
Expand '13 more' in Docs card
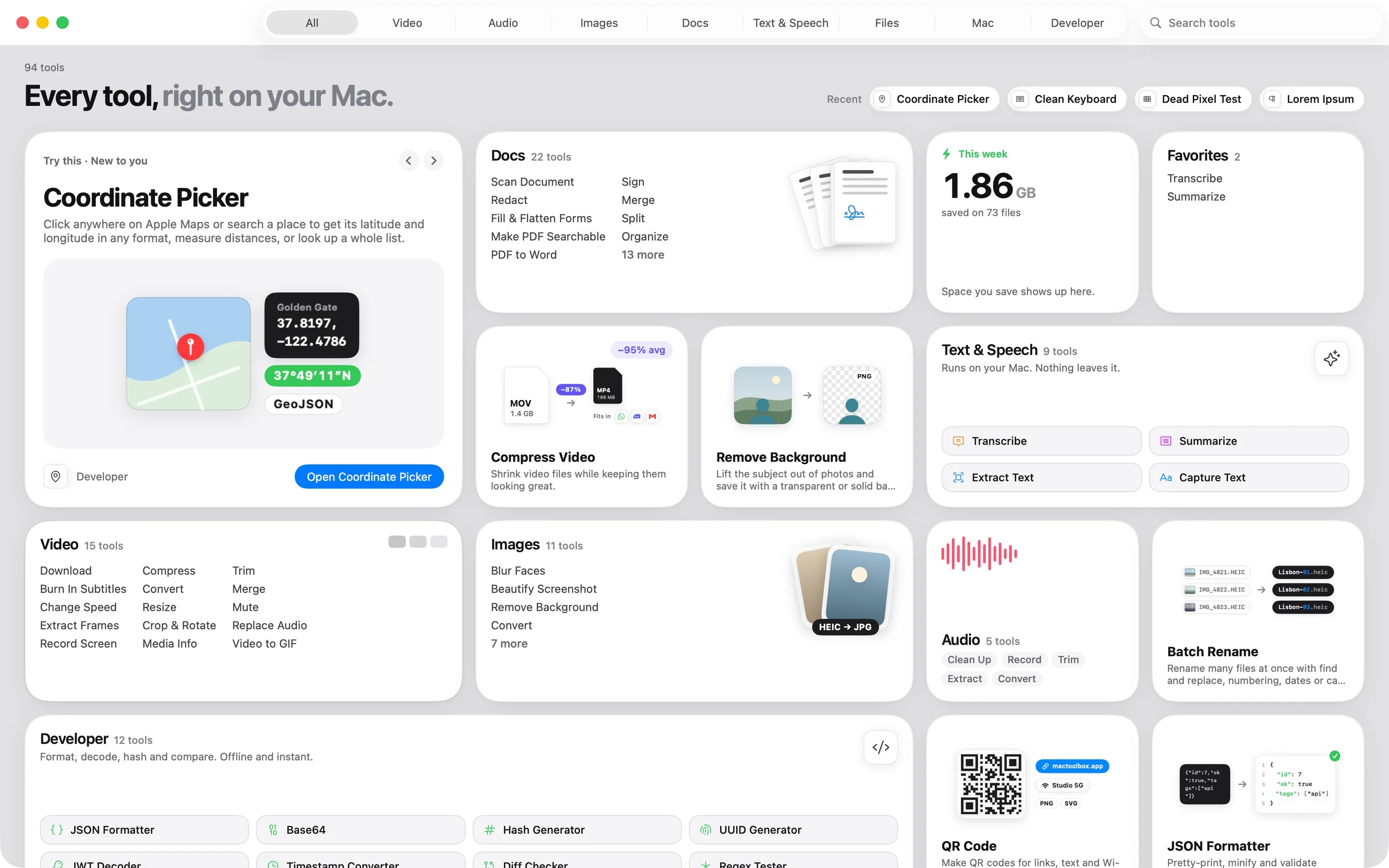(x=642, y=254)
